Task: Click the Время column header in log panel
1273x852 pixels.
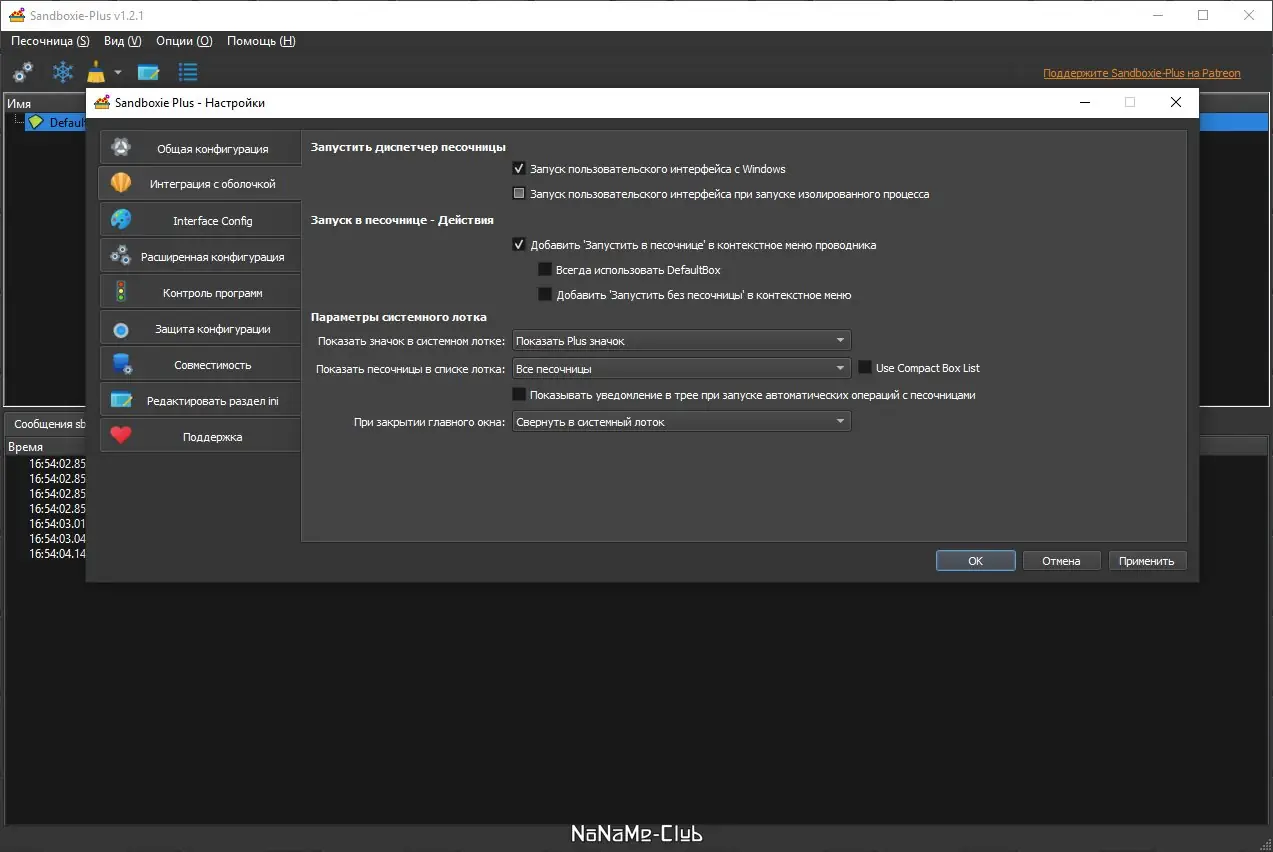Action: point(26,447)
